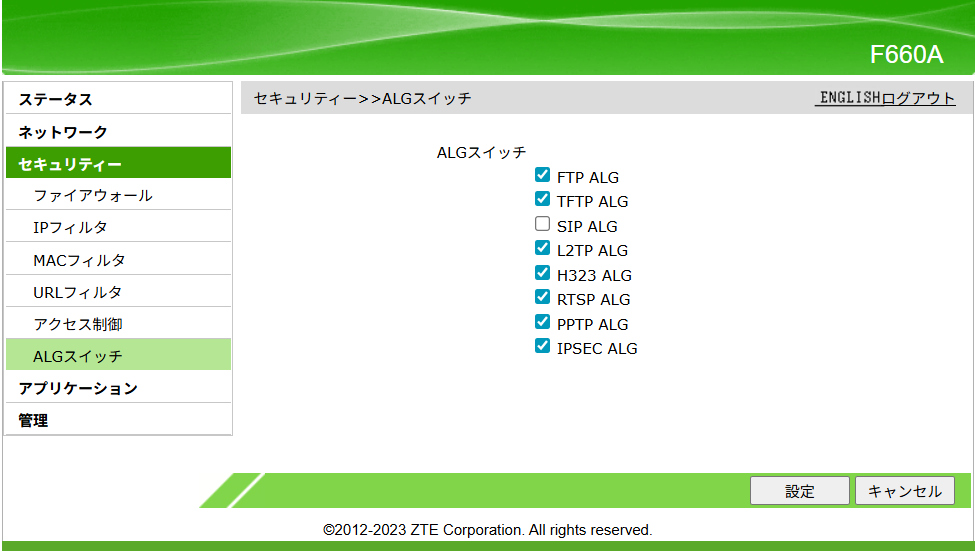Viewport: 975px width, 551px height.
Task: Select MACフィルタ in the sidebar
Action: pos(79,260)
